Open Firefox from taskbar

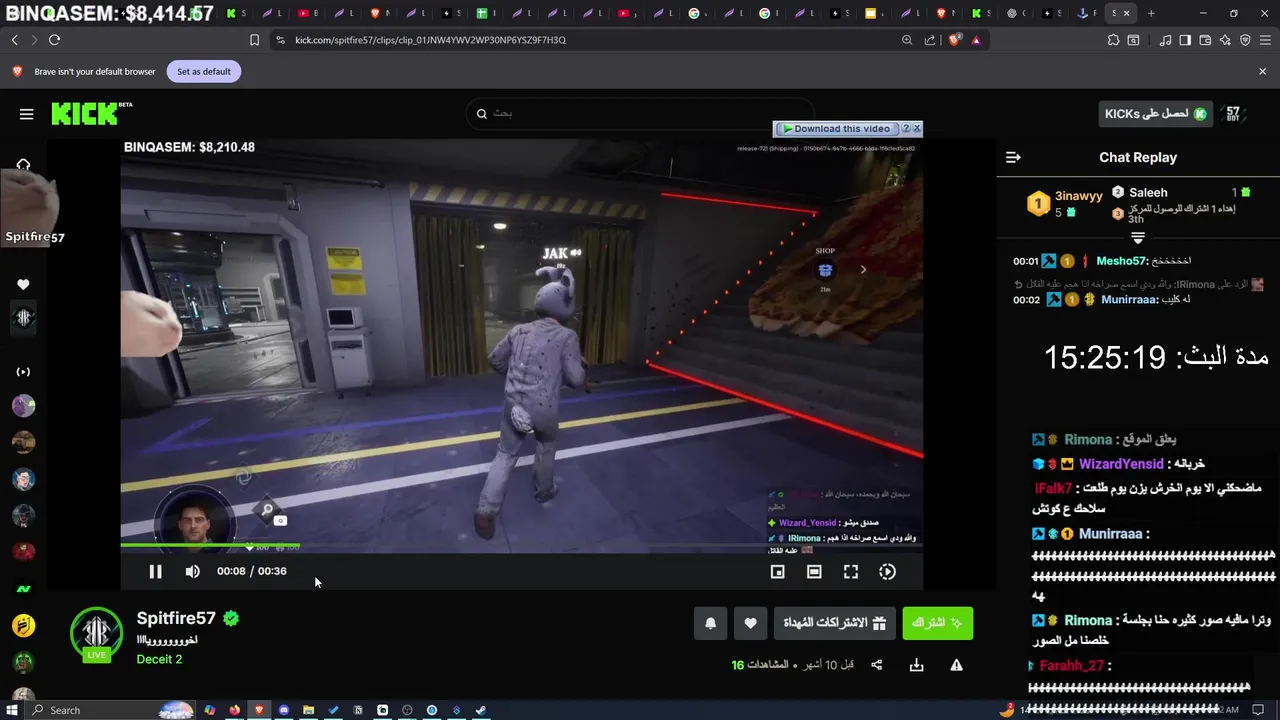pos(235,710)
